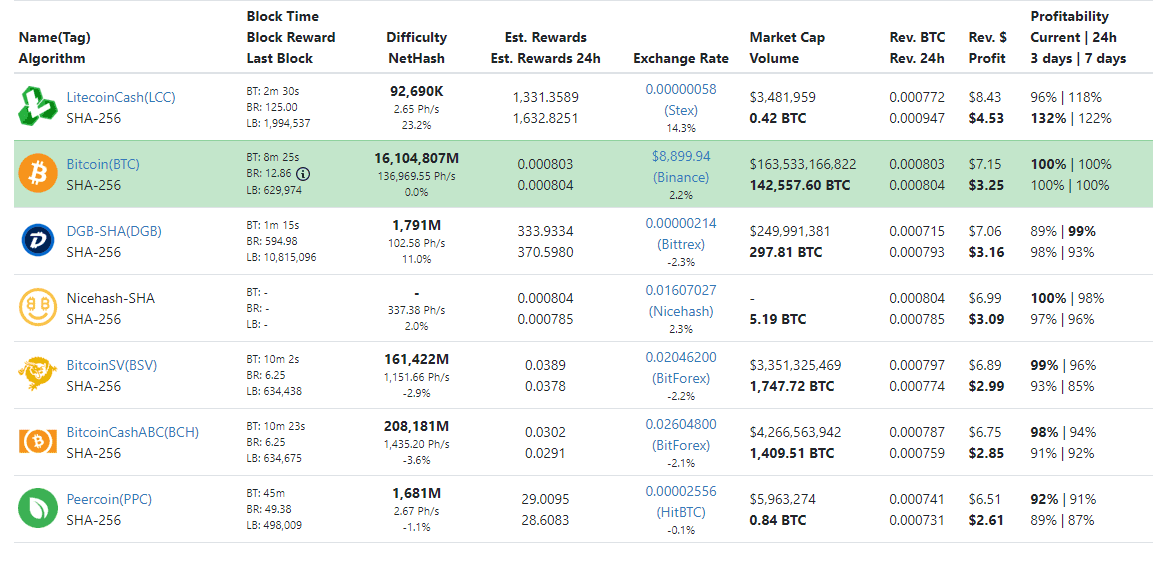The height and width of the screenshot is (562, 1153).
Task: Click the Nicehash-SHA name text
Action: 110,298
